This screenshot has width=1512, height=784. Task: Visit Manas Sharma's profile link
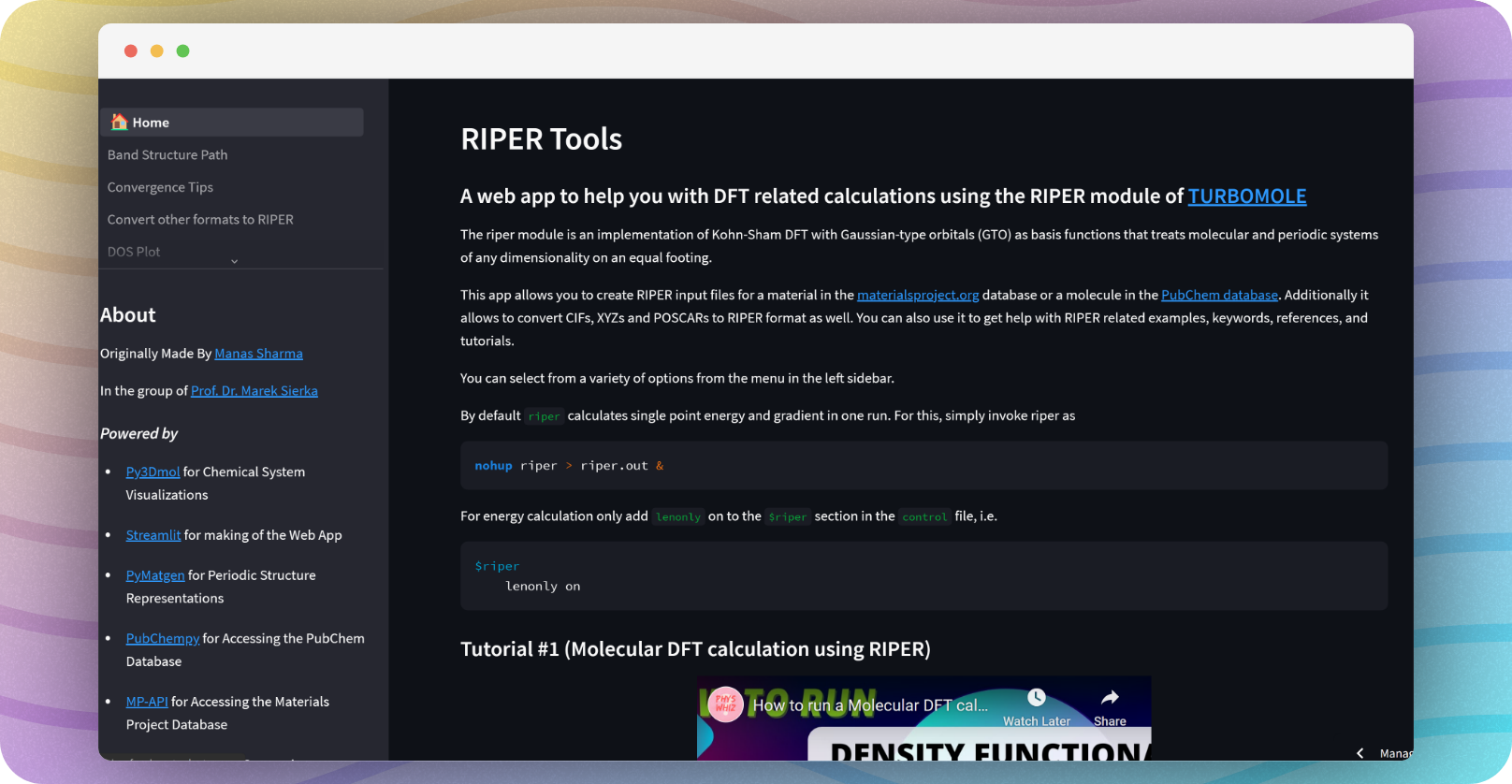[x=258, y=354]
